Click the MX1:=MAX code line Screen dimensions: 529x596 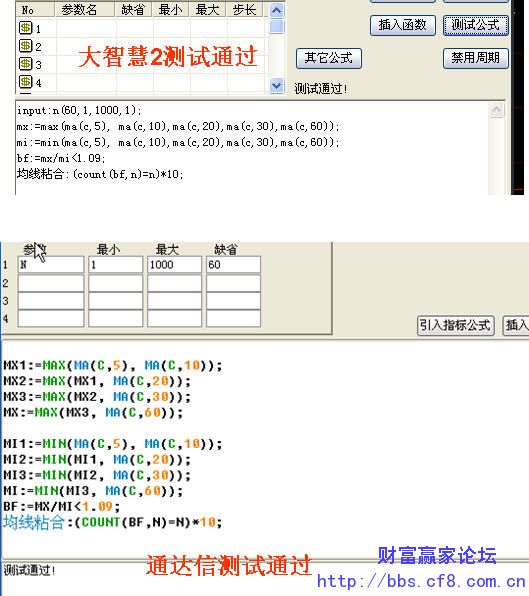tap(113, 366)
